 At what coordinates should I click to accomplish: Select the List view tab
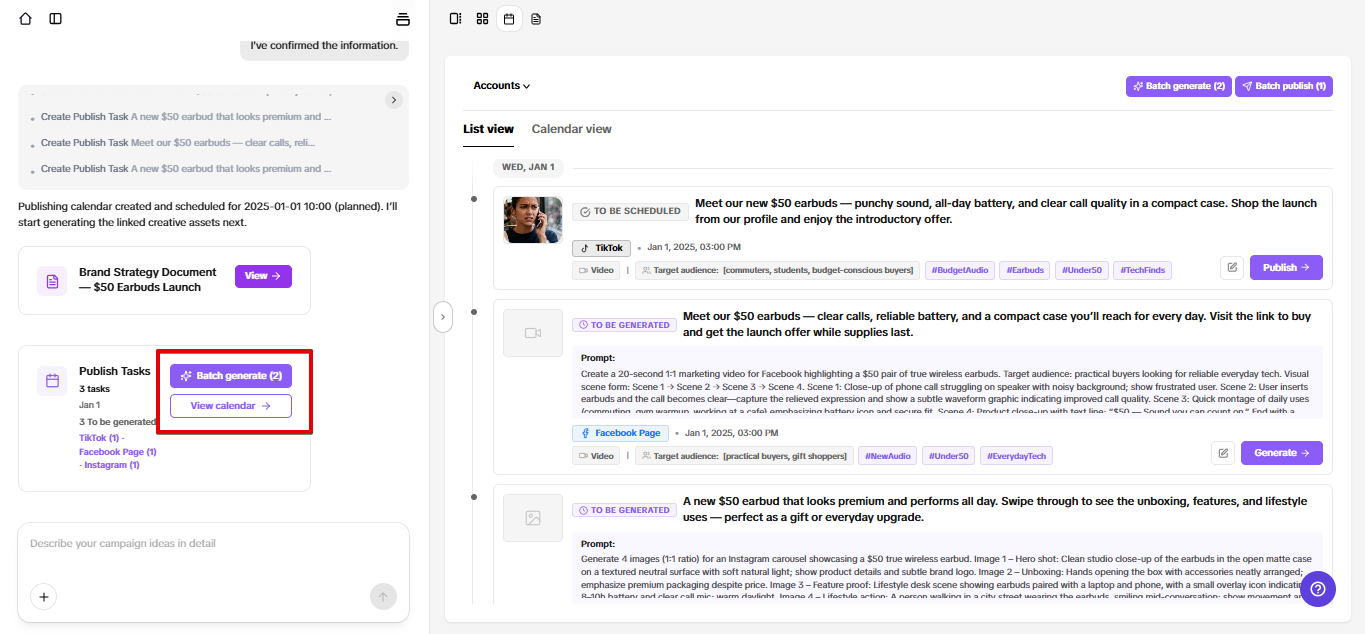(488, 129)
